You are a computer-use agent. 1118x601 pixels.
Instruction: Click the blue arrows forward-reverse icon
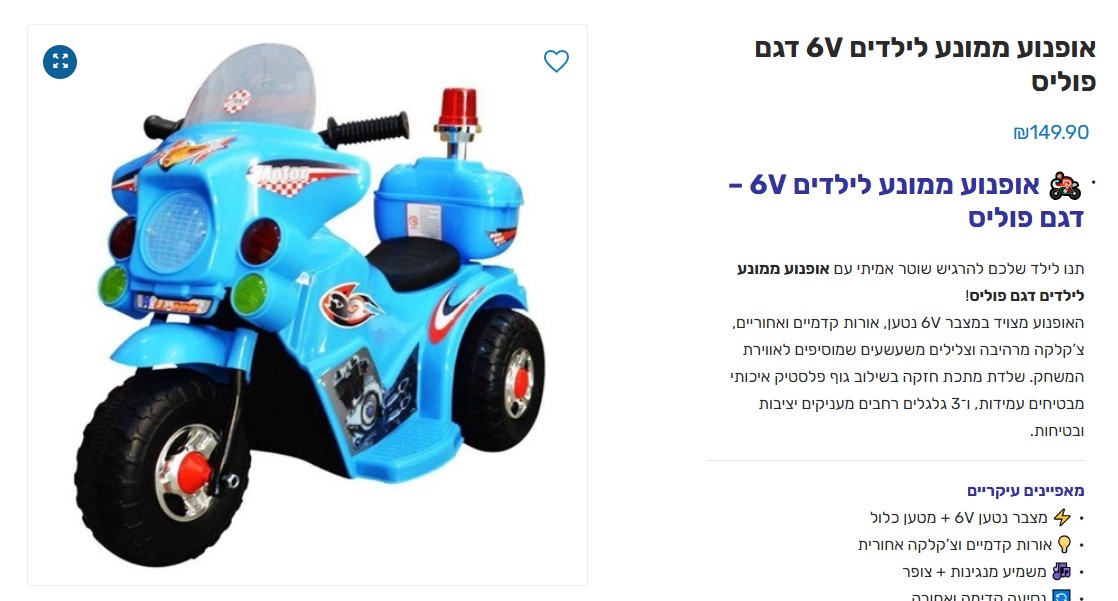tap(1062, 596)
